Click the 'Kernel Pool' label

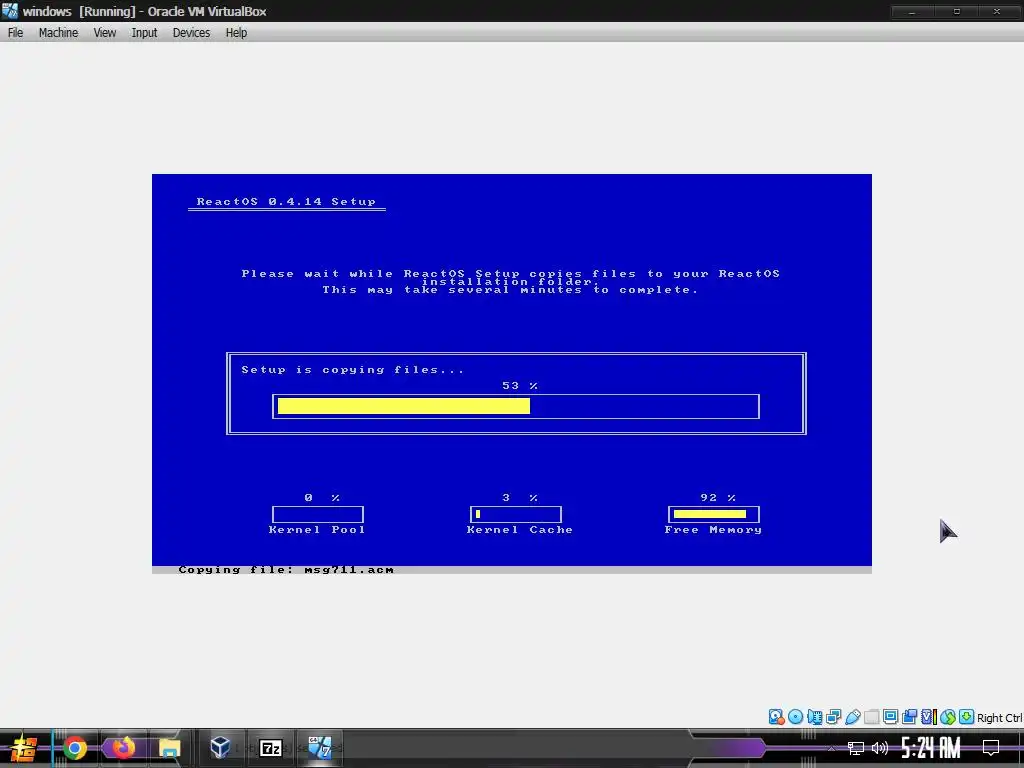[x=317, y=530]
